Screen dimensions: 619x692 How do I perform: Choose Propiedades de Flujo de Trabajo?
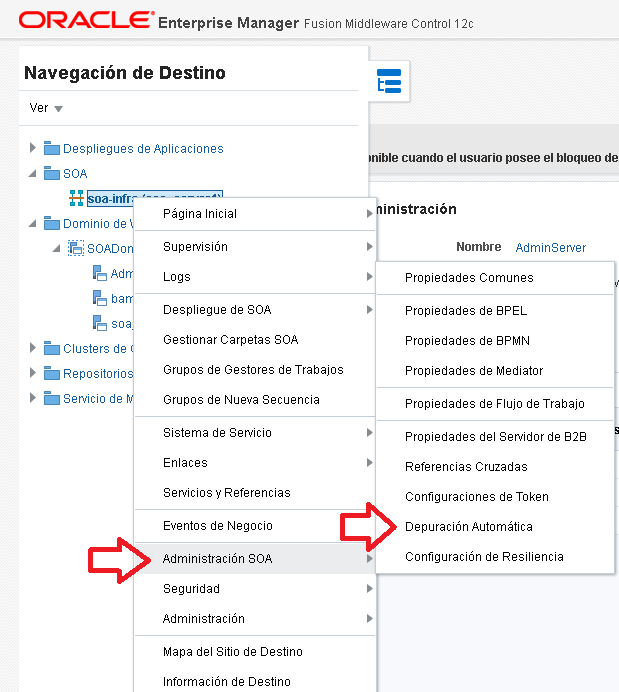pyautogui.click(x=495, y=404)
